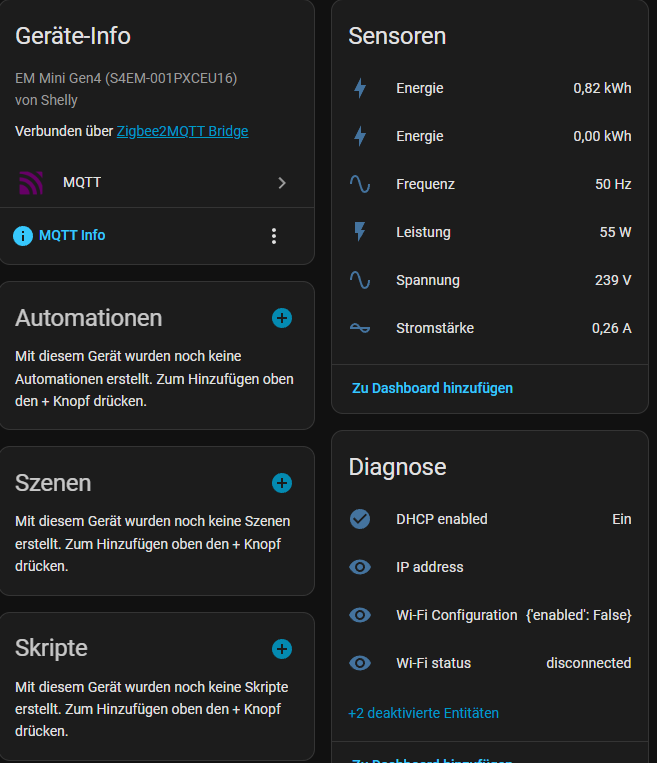
Task: Add a new script with plus icon
Action: pos(282,648)
